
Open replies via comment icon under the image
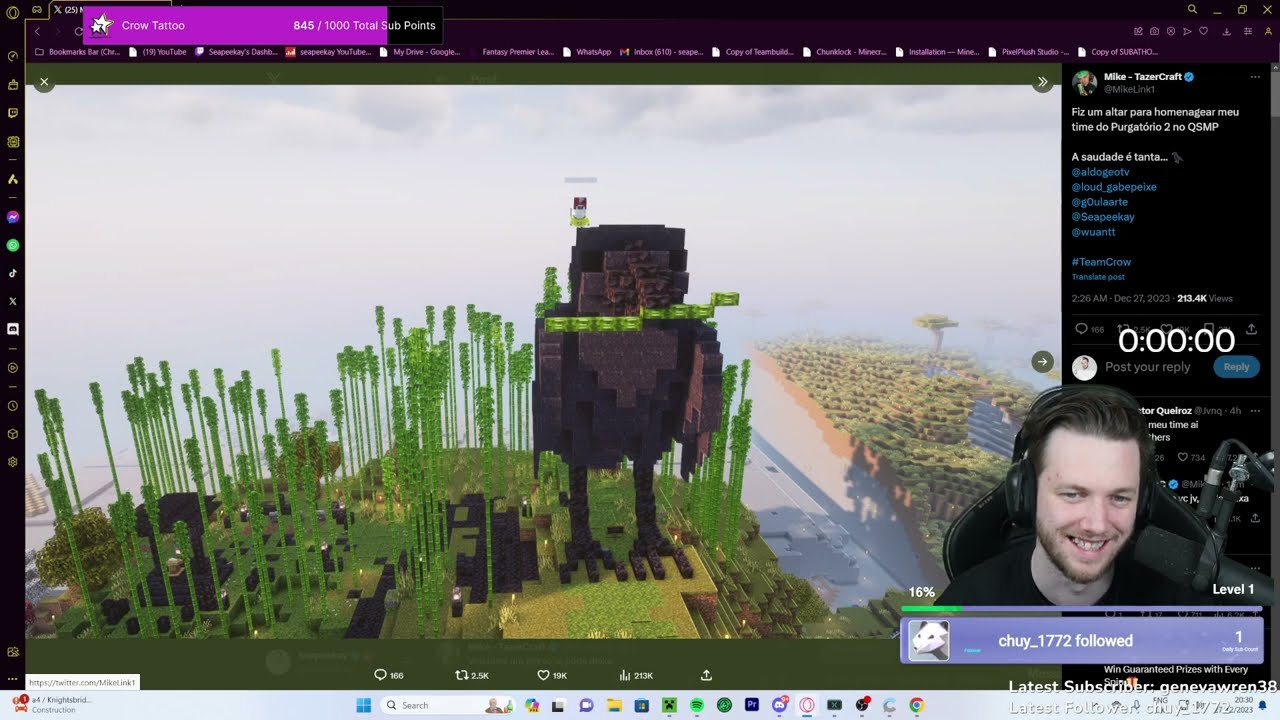tap(380, 675)
